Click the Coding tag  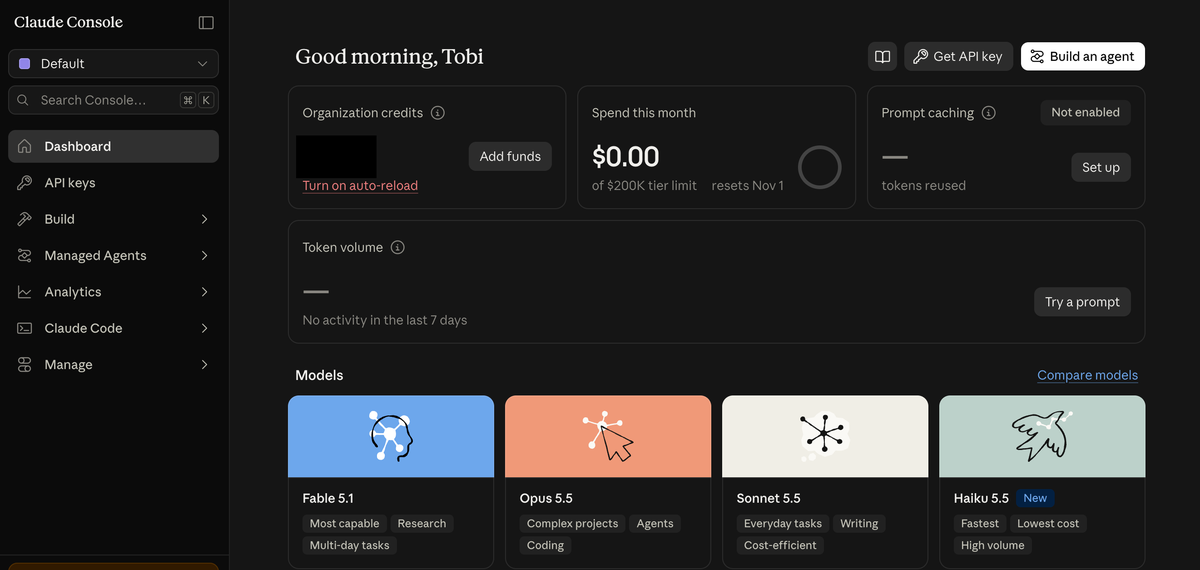(x=545, y=545)
